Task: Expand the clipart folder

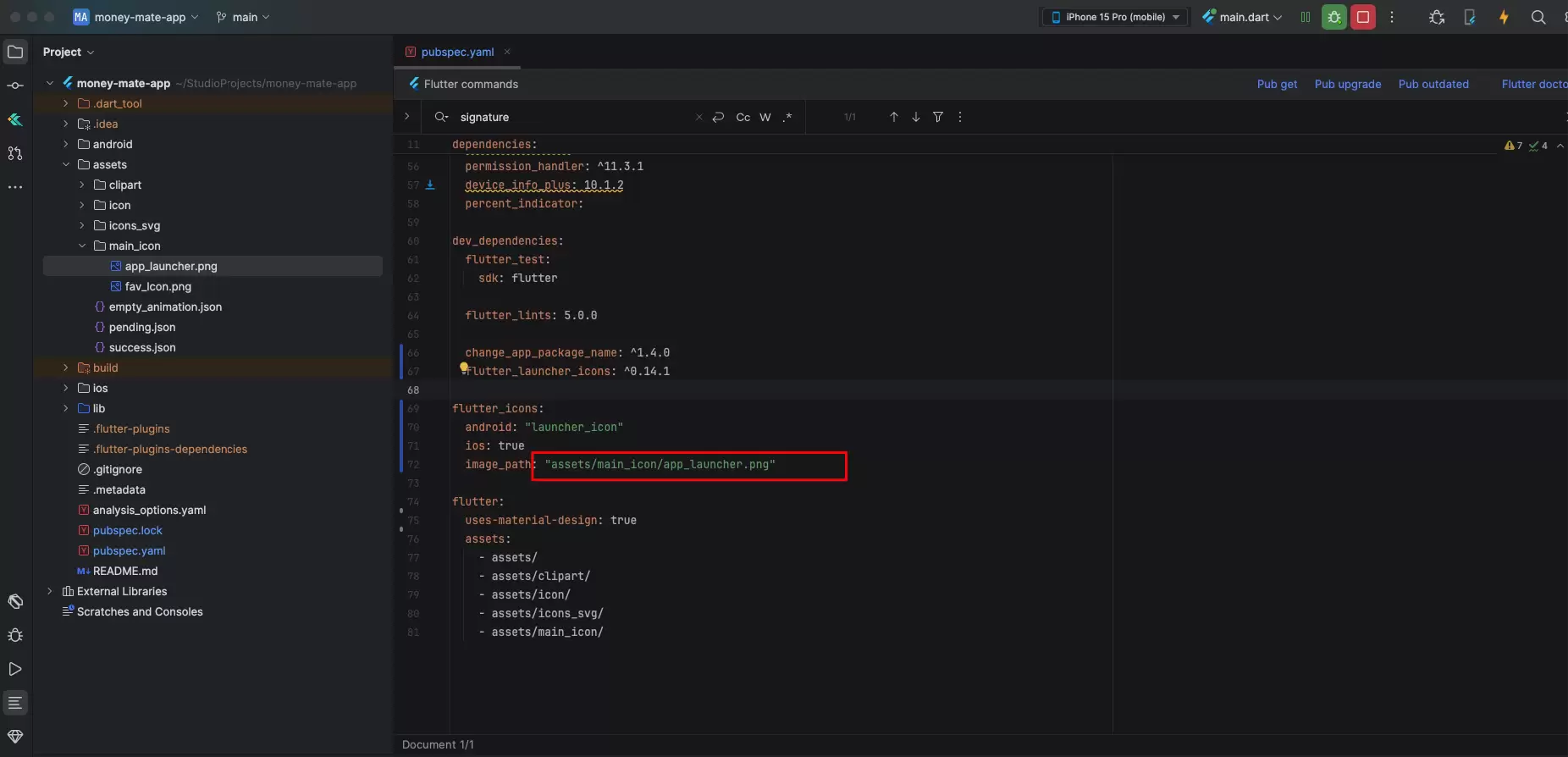Action: point(82,185)
